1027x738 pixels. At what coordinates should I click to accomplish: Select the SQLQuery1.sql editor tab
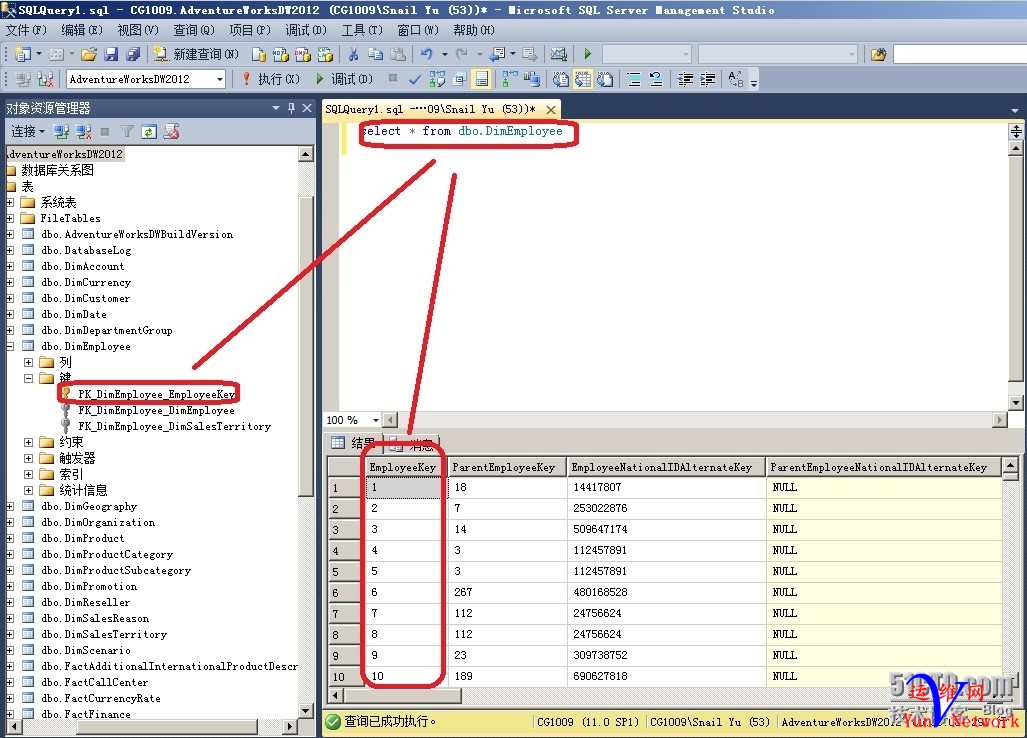pyautogui.click(x=431, y=109)
